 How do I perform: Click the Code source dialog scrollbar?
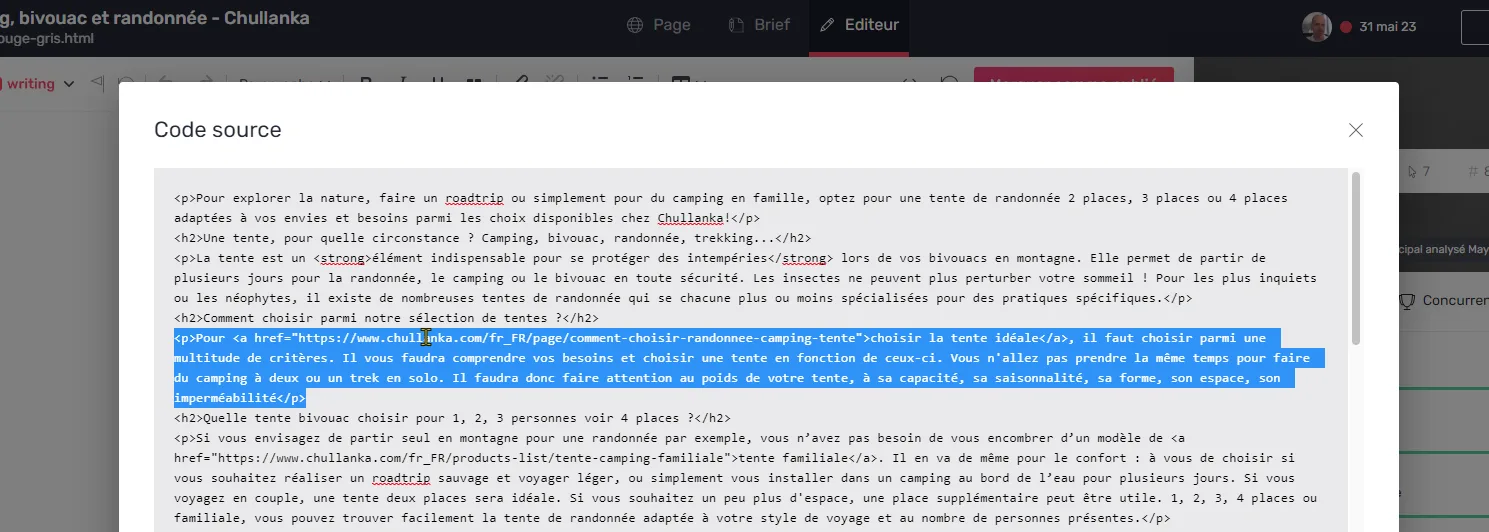click(x=1356, y=258)
